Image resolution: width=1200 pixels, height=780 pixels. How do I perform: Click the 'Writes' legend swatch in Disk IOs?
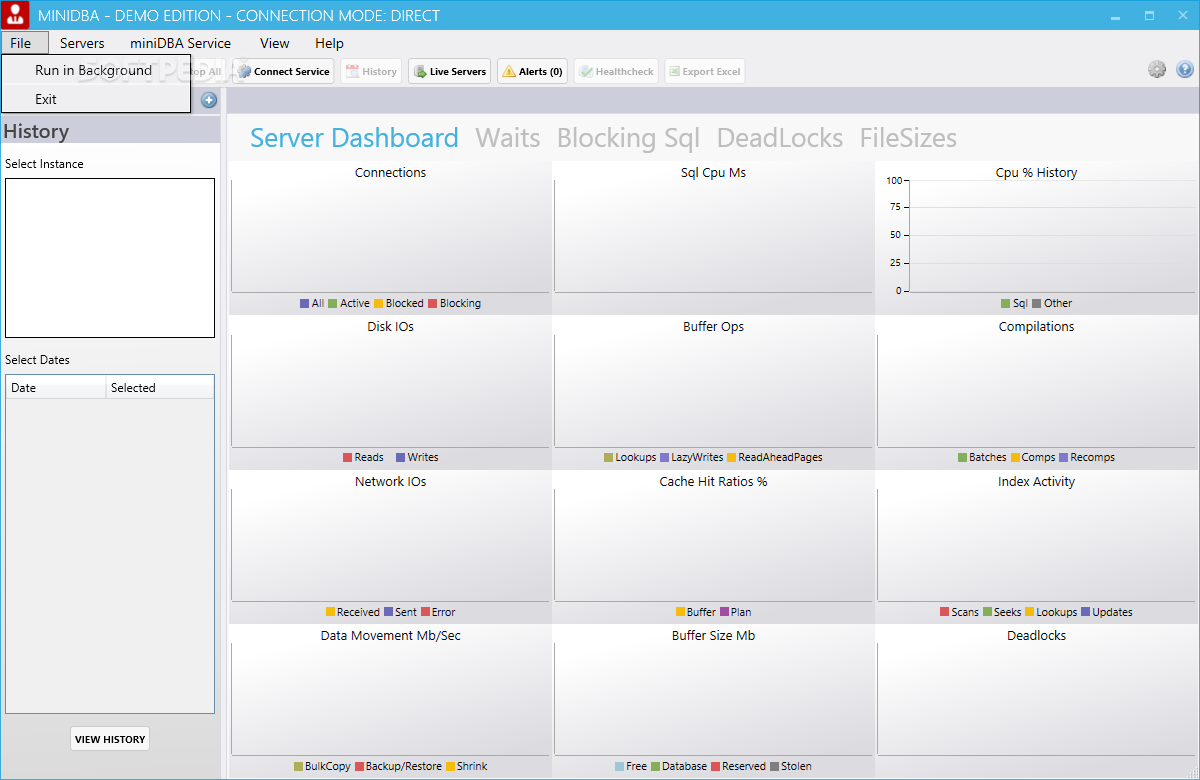[x=400, y=457]
